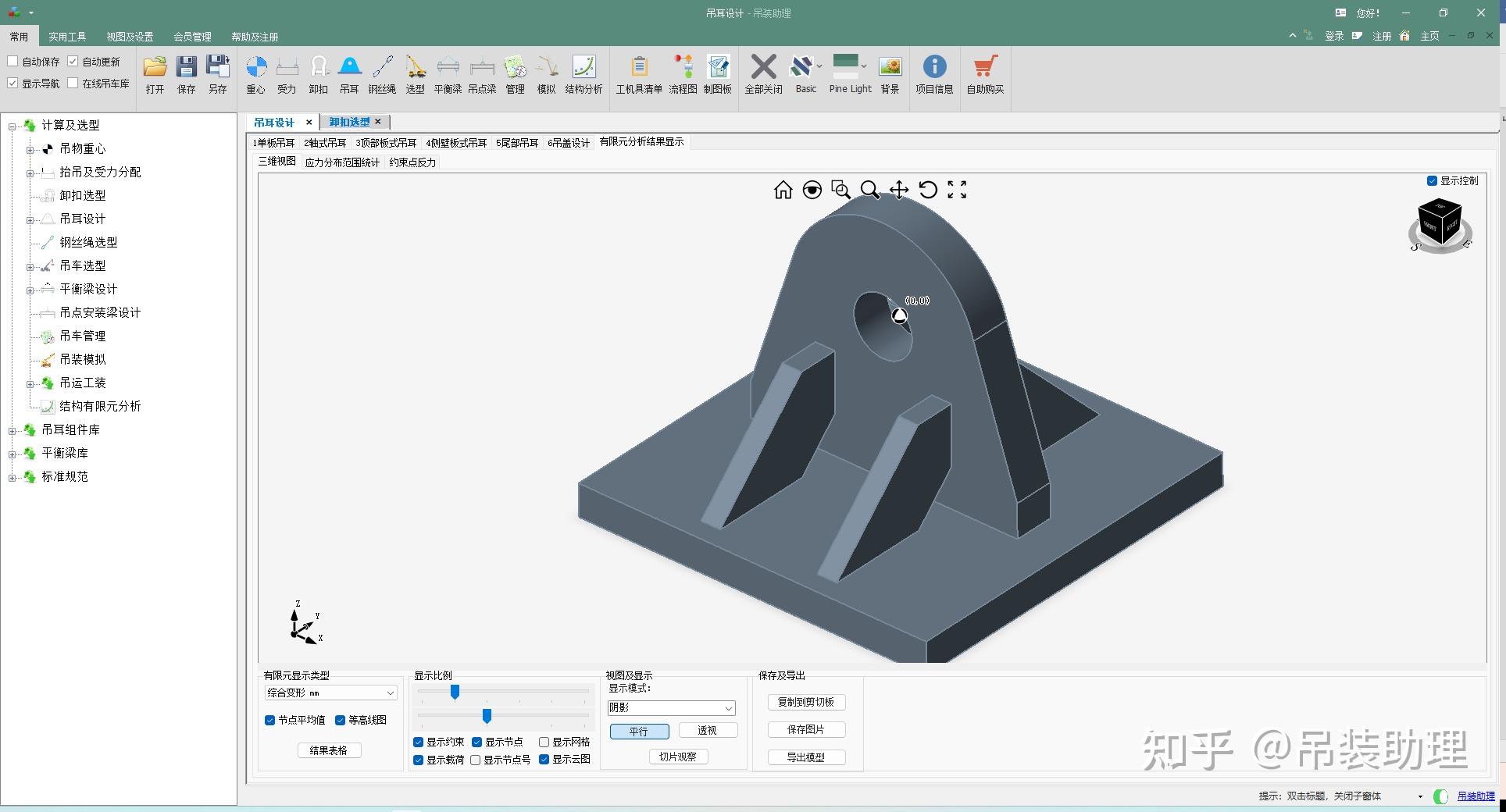Click the upper 显示比例 slider handle

coord(455,692)
